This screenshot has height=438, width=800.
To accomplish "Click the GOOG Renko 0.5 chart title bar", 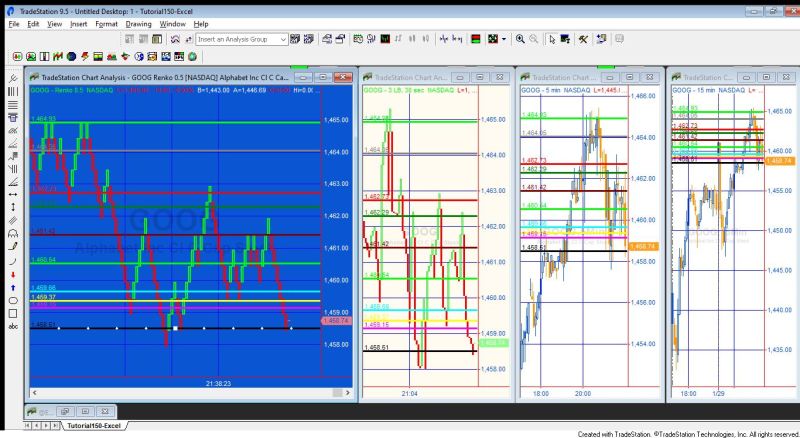I will click(163, 78).
